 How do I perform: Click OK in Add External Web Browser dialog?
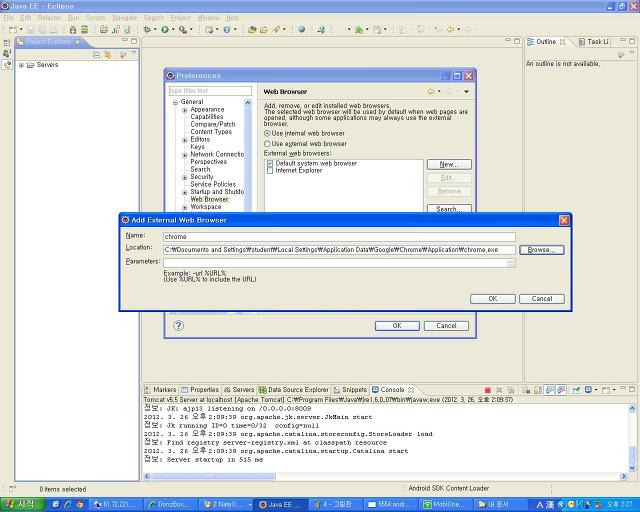[493, 299]
